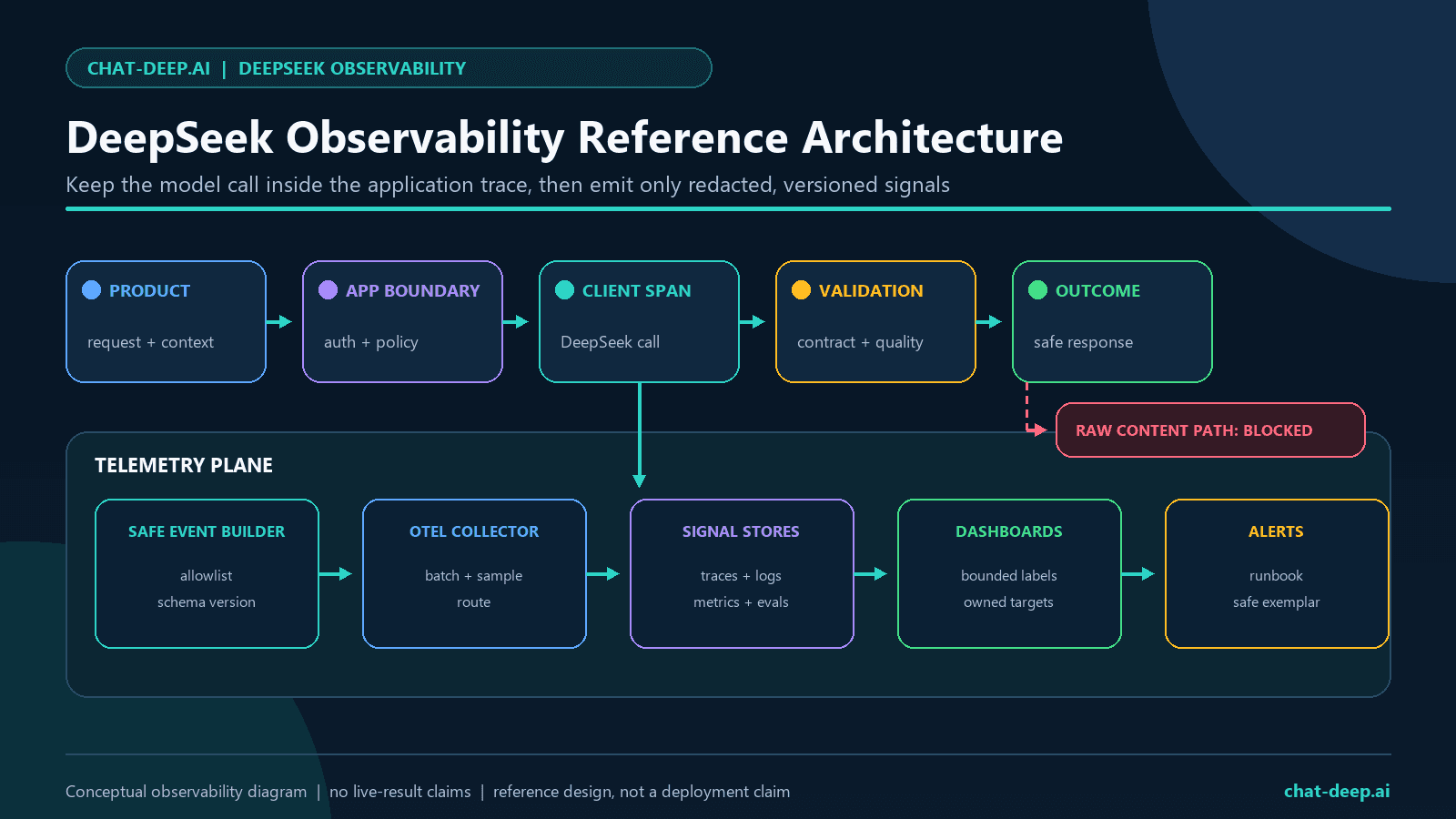Click the 'batch + sample' text
This screenshot has width=1456, height=819.
474,575
